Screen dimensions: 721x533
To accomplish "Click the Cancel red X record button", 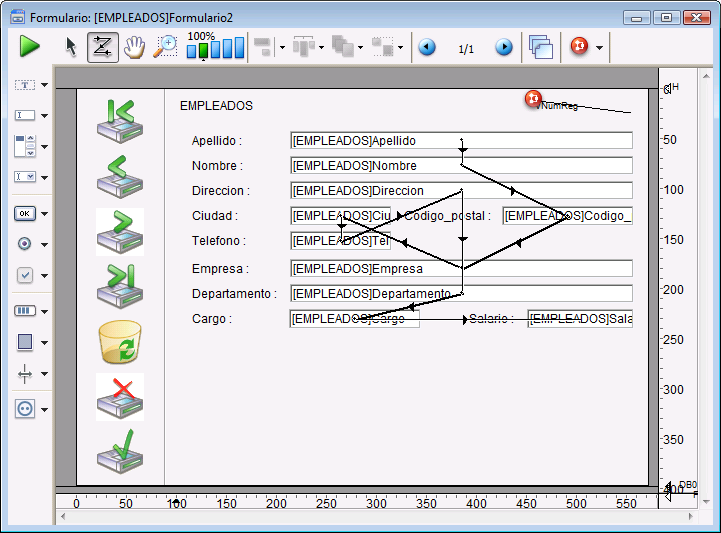I will 120,397.
